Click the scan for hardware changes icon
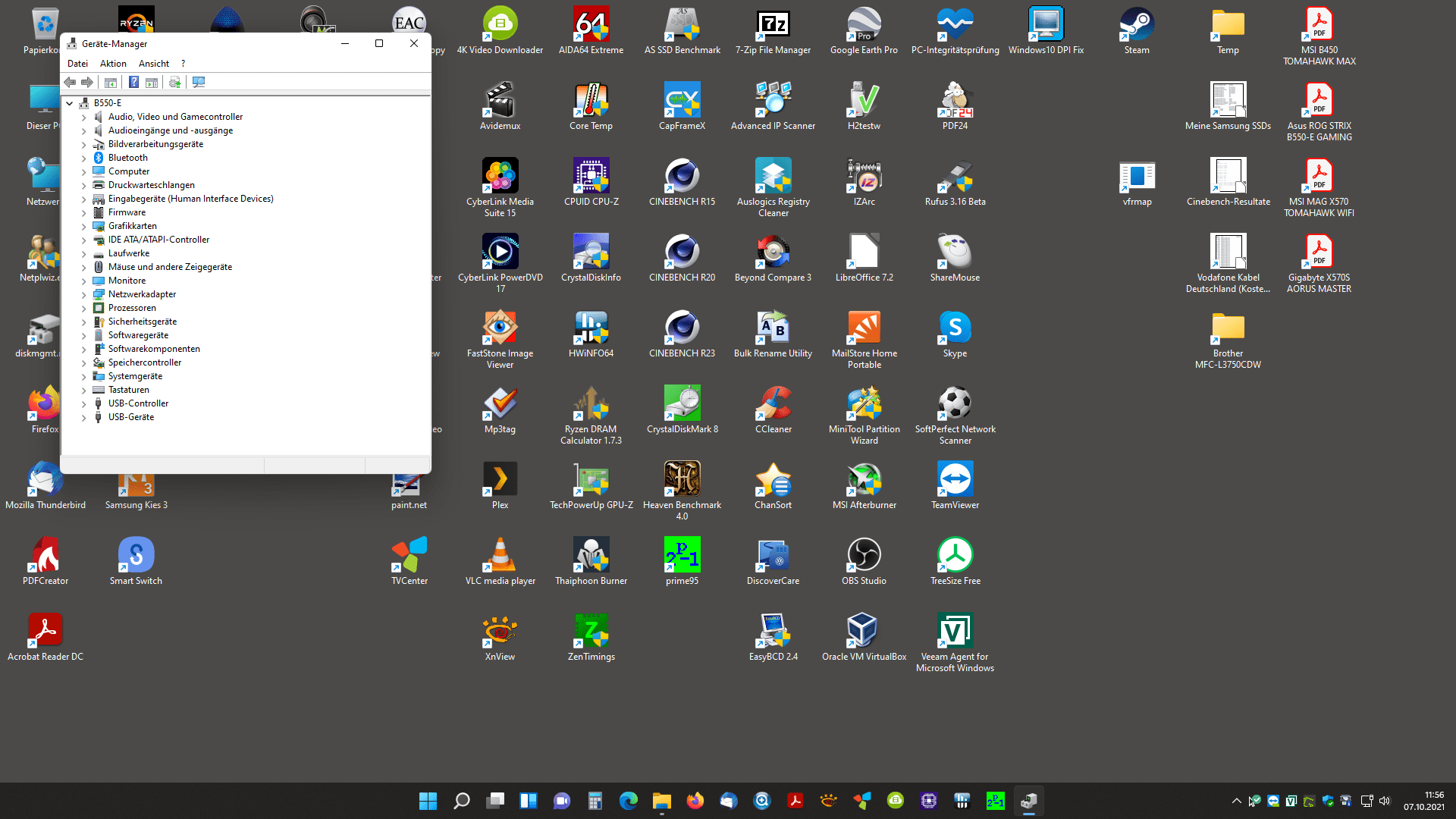This screenshot has height=819, width=1456. pos(199,82)
